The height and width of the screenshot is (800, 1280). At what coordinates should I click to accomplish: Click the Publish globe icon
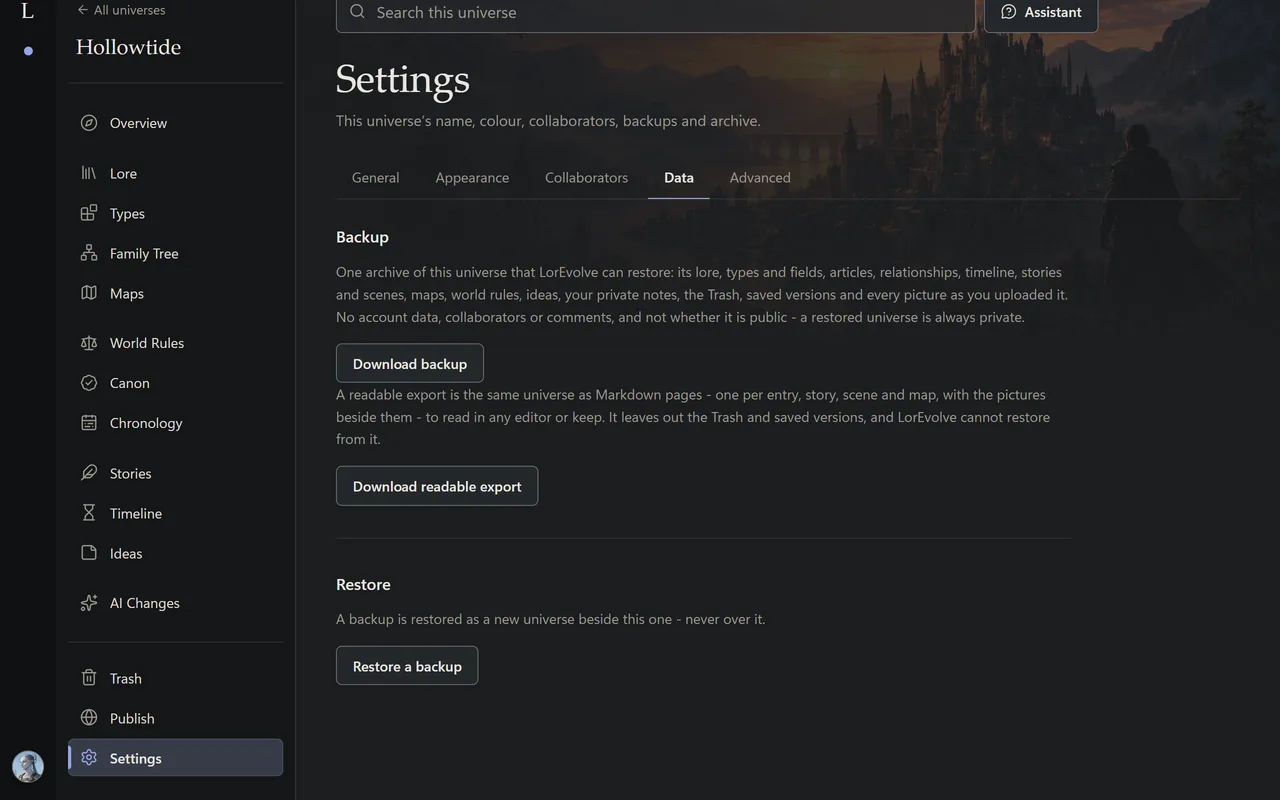[89, 718]
